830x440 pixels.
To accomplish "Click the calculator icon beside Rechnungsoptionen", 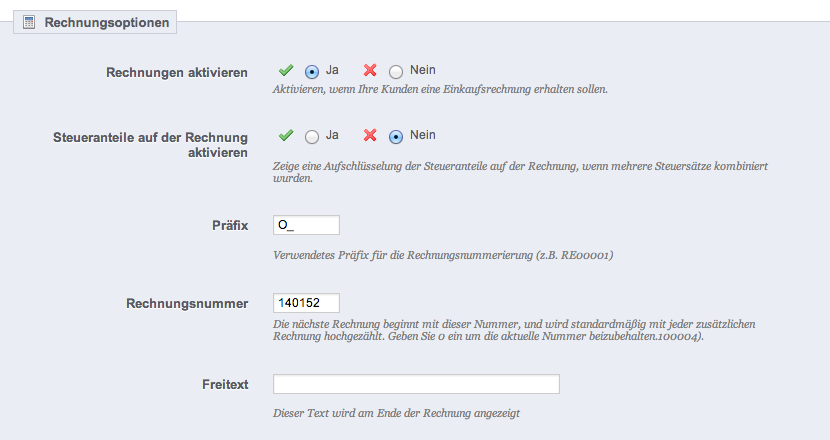I will click(x=29, y=21).
